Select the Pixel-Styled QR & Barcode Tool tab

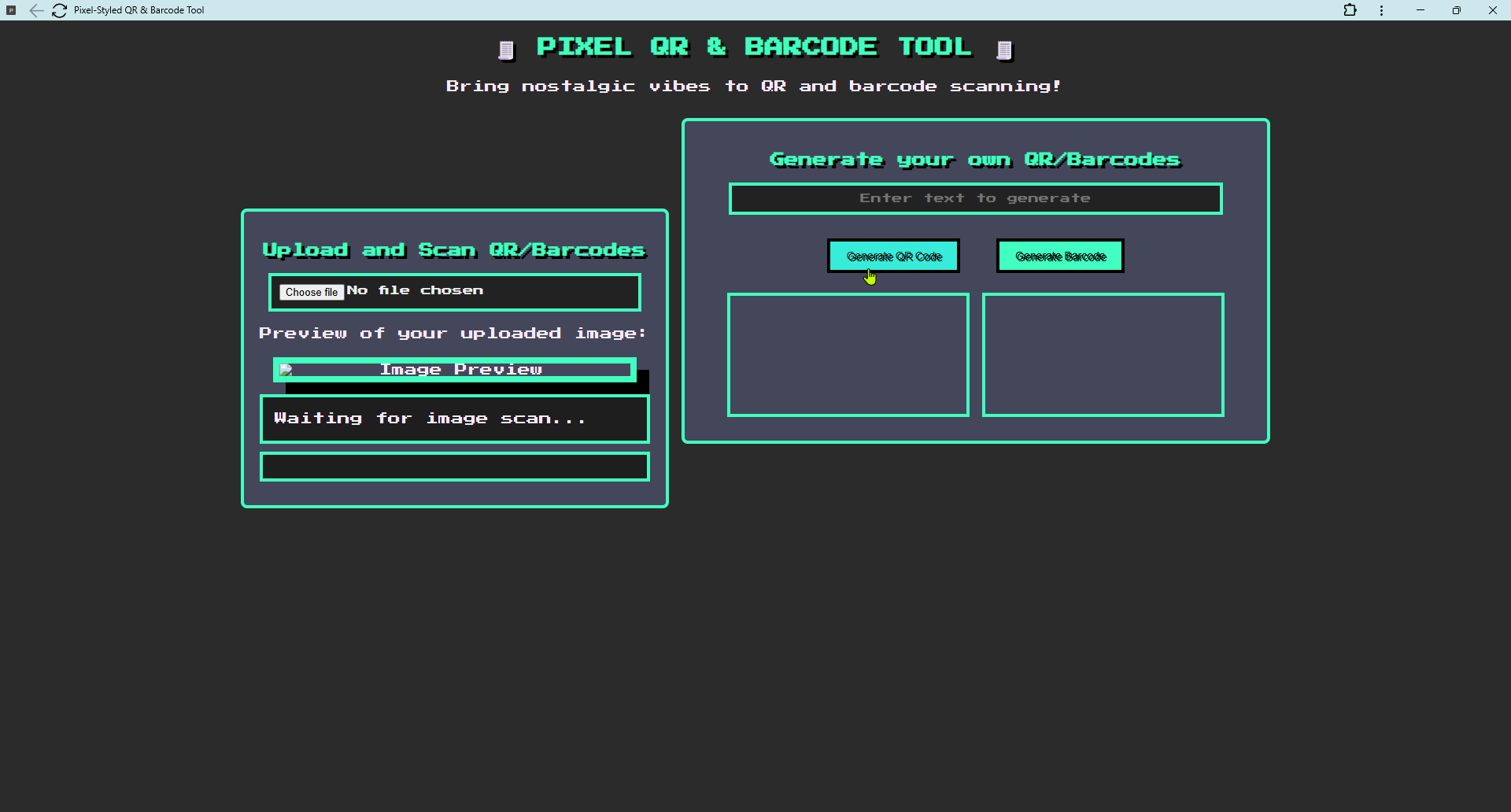tap(139, 10)
